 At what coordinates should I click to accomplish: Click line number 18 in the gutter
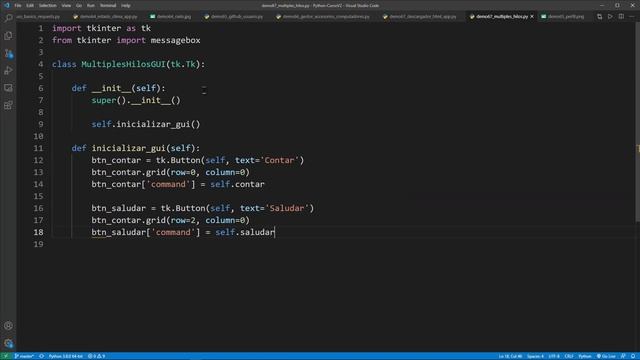point(38,232)
